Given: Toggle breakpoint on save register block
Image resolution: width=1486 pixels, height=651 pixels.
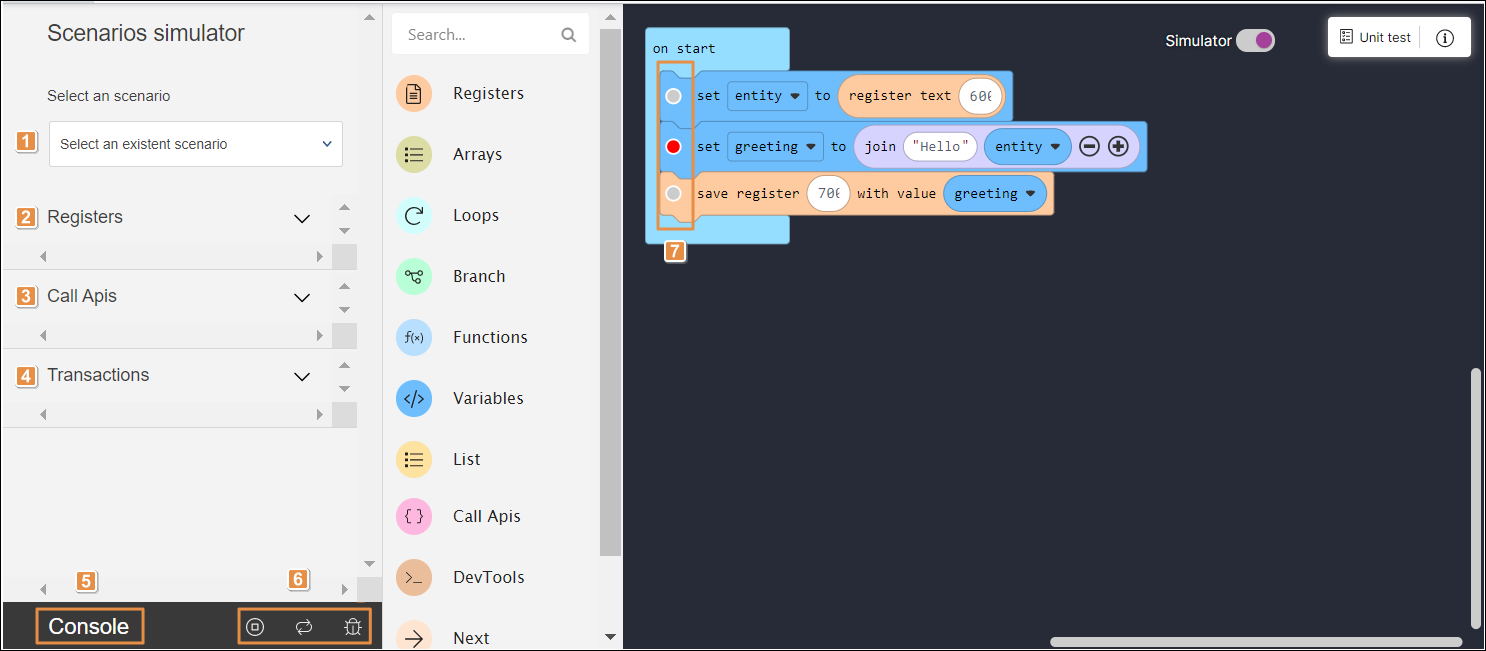Looking at the screenshot, I should 673,193.
